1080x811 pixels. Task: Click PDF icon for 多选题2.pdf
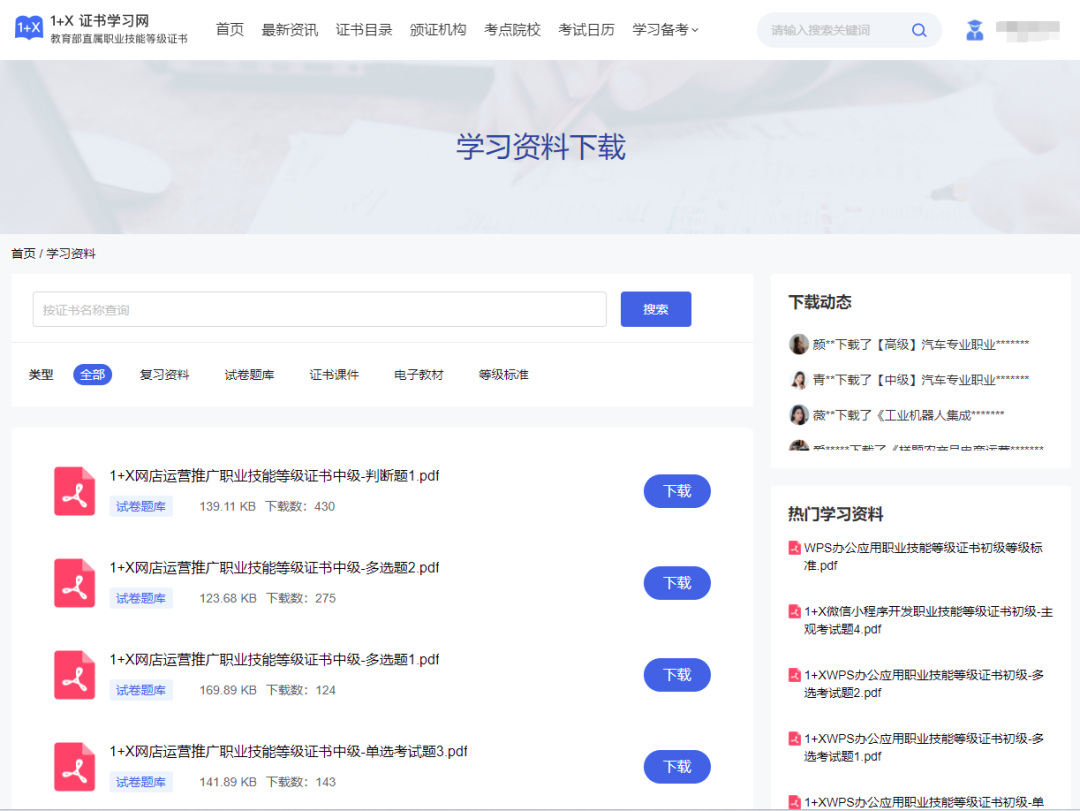point(74,583)
